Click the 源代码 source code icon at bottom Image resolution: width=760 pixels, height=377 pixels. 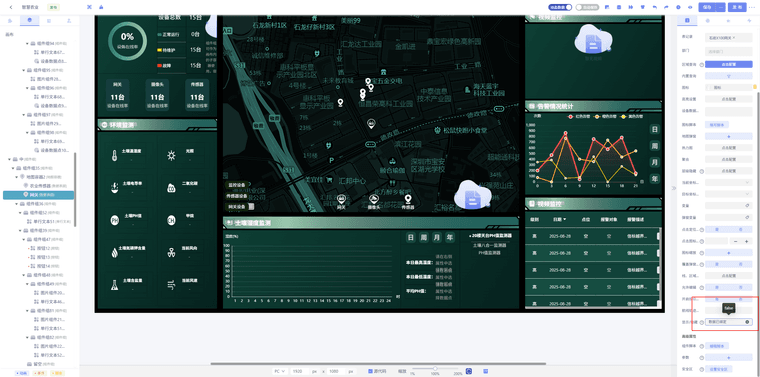tap(370, 371)
